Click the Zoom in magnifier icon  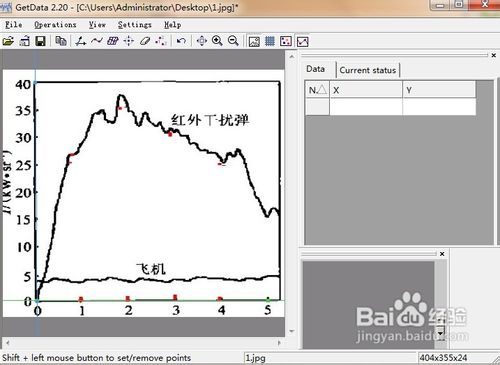(x=217, y=41)
